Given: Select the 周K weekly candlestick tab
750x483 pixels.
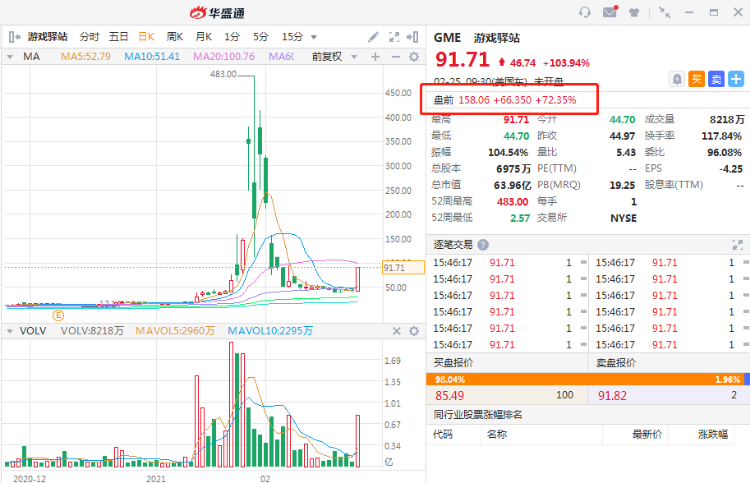Looking at the screenshot, I should pos(175,37).
